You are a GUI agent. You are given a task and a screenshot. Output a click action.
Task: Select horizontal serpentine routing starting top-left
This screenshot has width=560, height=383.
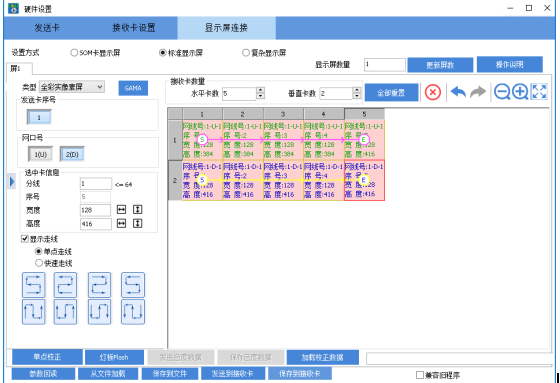(99, 285)
